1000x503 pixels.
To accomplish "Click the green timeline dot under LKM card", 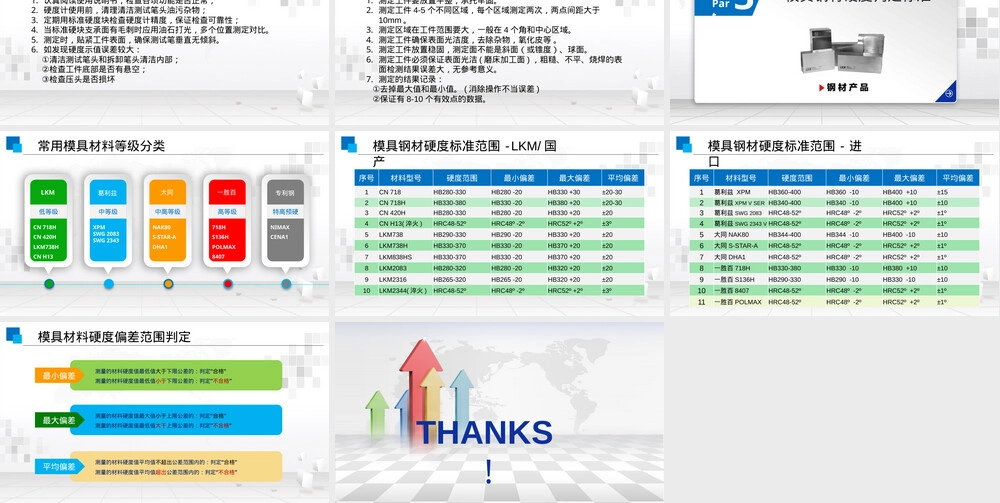I will click(x=49, y=284).
